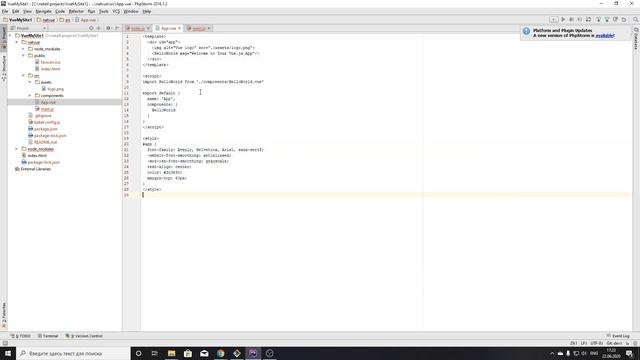Open the Tools menu

[104, 11]
